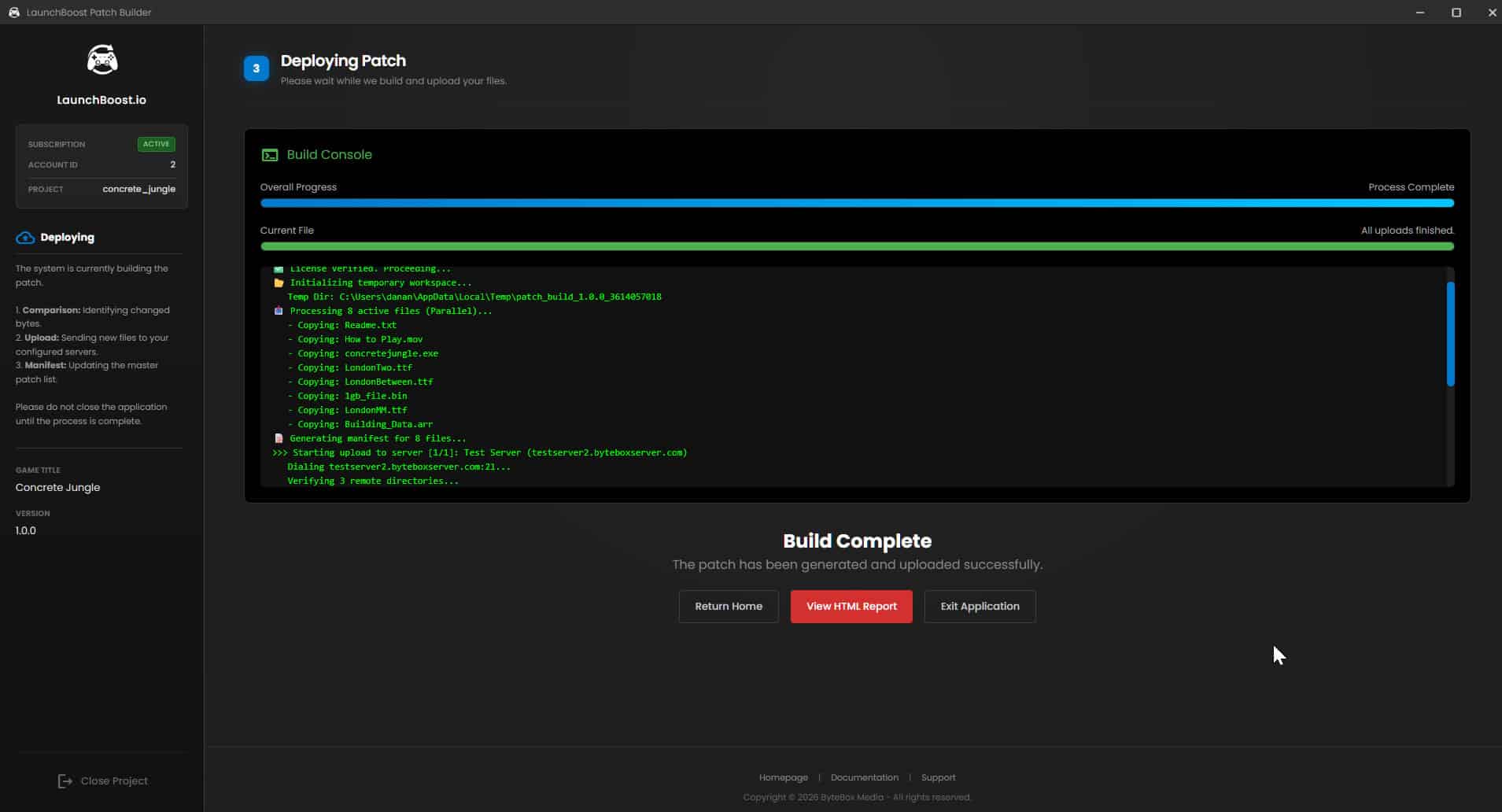The width and height of the screenshot is (1502, 812).
Task: Click the document icon beside Generating manifest
Action: coord(279,438)
